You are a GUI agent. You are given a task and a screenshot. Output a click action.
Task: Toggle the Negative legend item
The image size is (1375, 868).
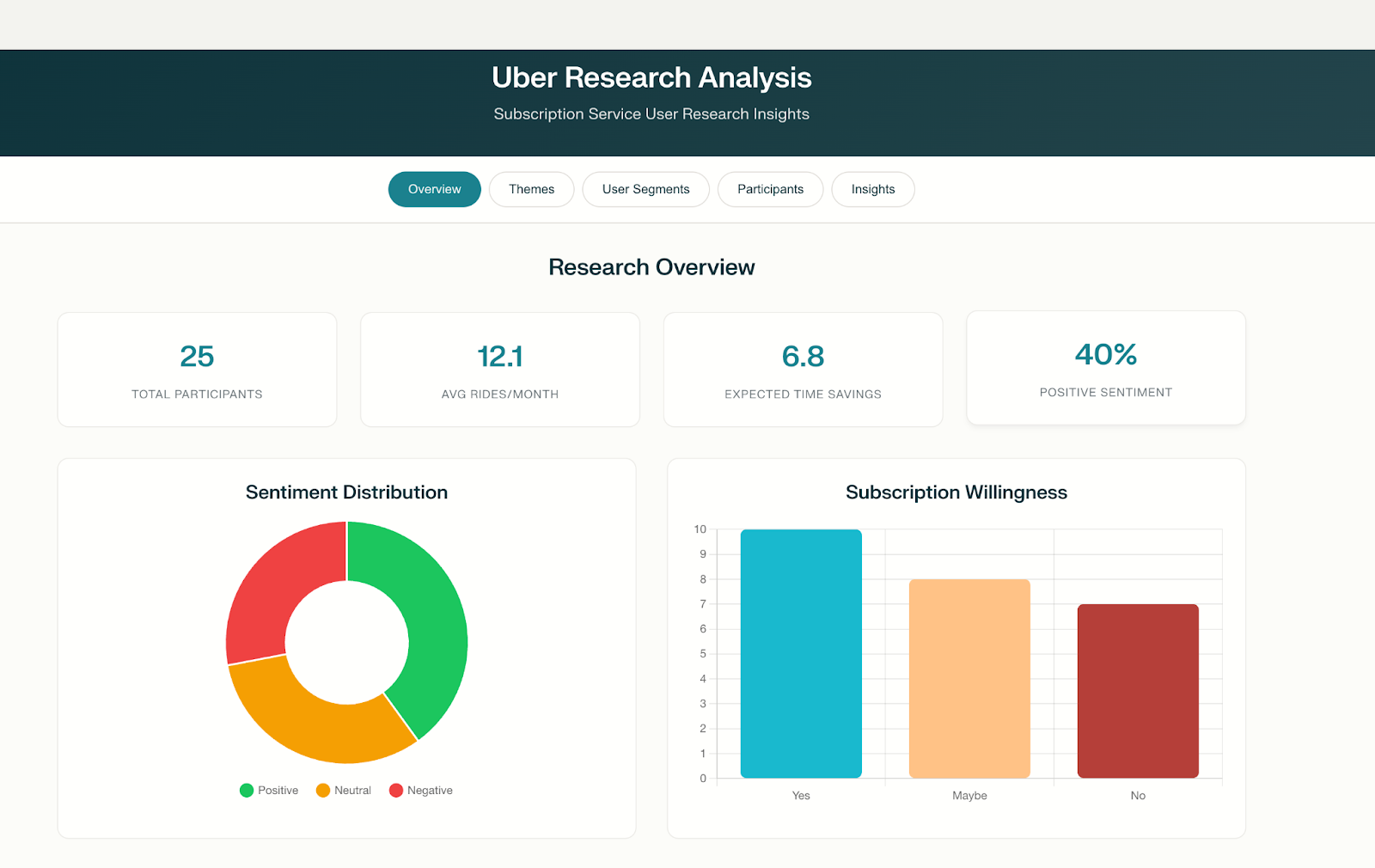click(420, 790)
